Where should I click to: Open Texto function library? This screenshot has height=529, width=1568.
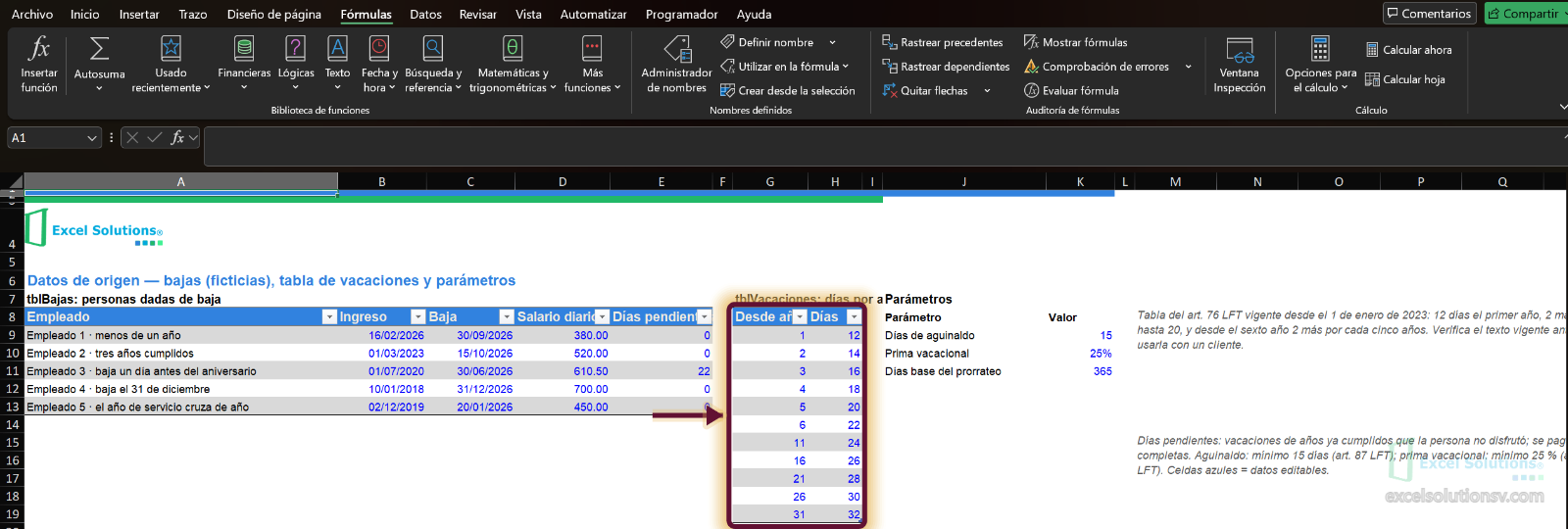(x=337, y=64)
